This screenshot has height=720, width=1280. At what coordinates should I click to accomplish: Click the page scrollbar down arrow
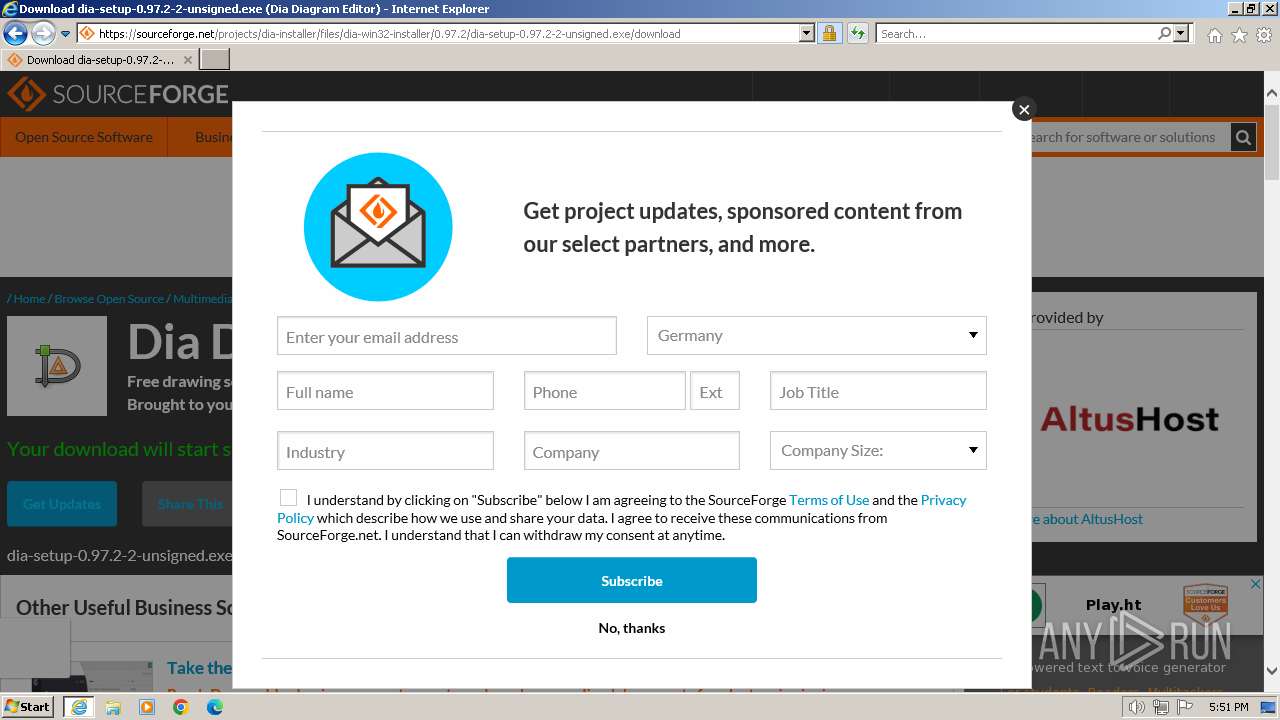(x=1272, y=671)
